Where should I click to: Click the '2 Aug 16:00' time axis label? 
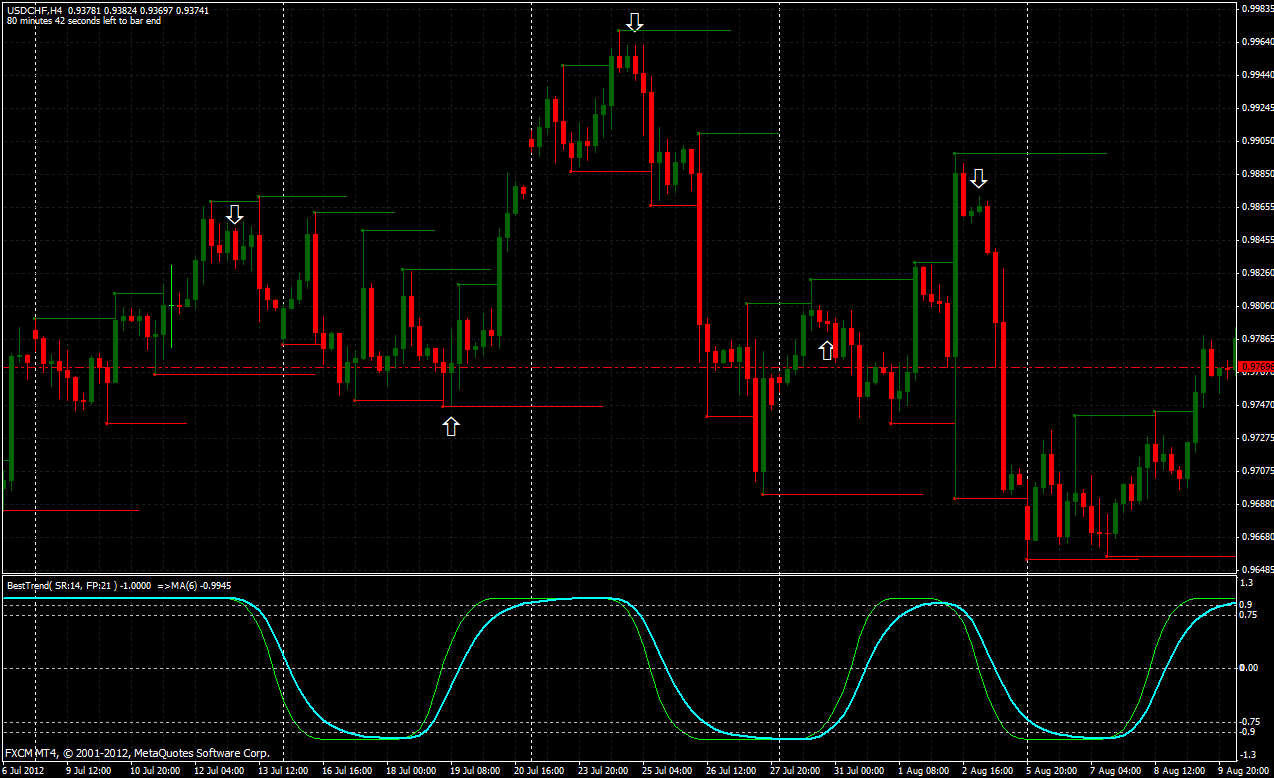click(986, 771)
